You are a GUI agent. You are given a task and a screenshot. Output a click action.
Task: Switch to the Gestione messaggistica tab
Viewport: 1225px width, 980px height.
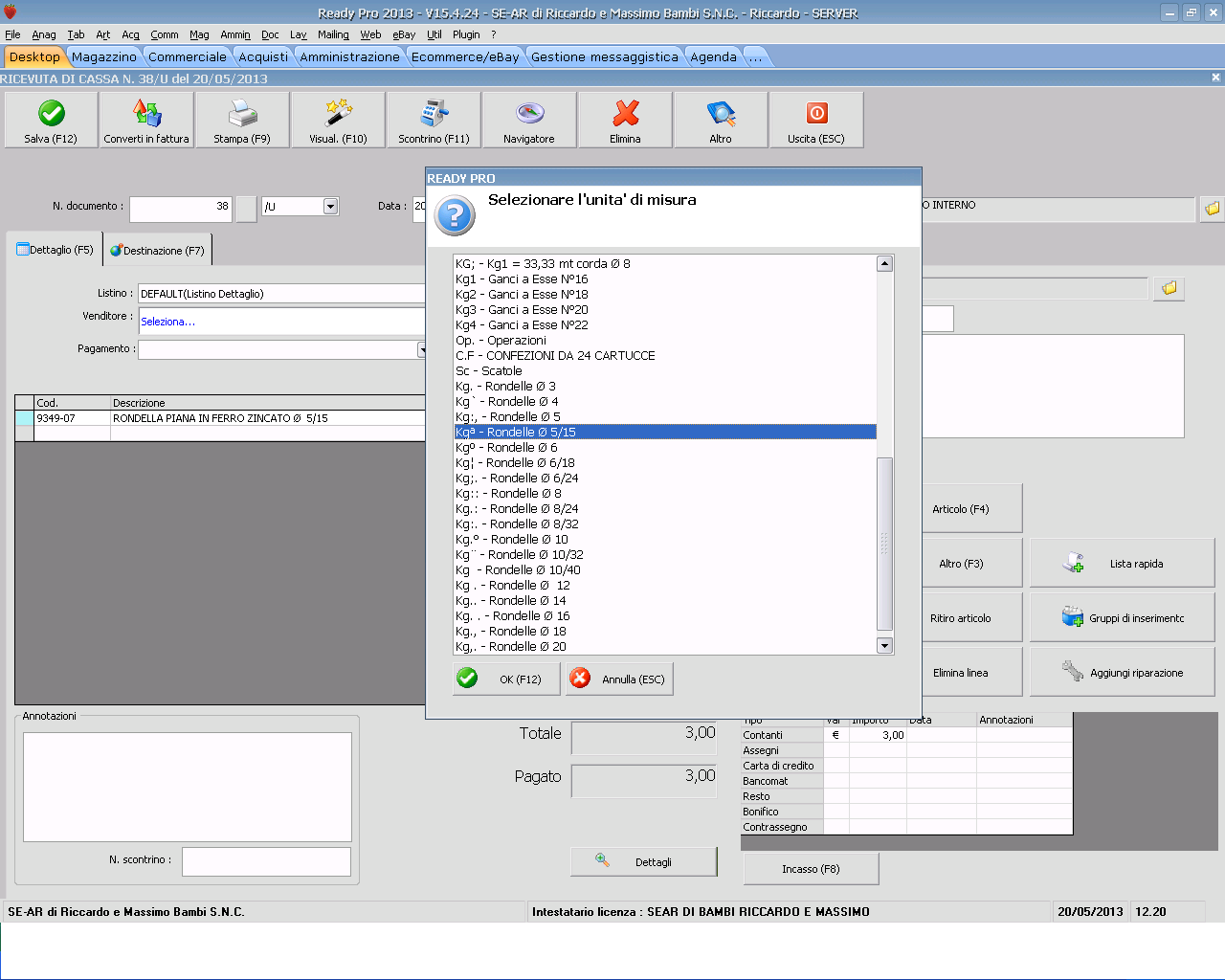[x=605, y=57]
